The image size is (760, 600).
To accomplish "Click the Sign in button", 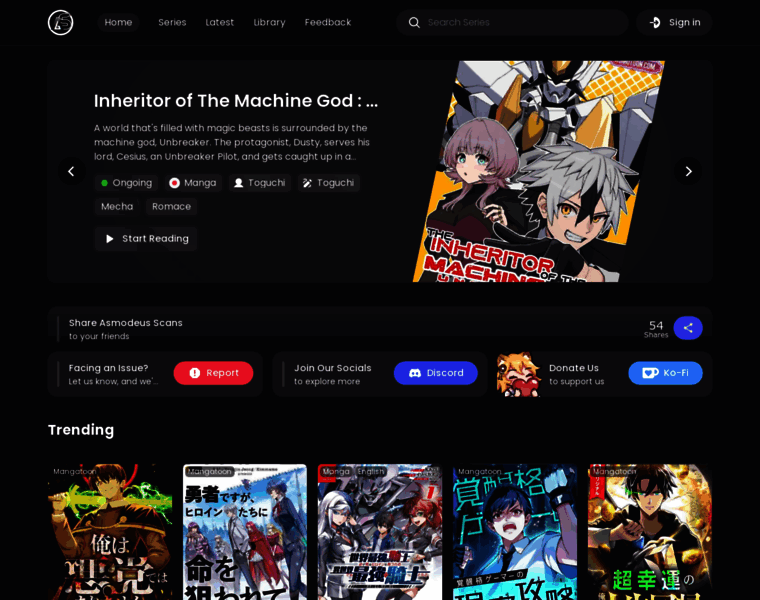I will click(x=674, y=22).
